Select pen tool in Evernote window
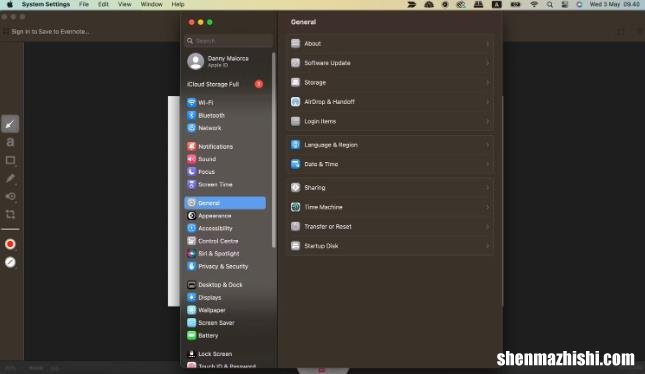The height and width of the screenshot is (374, 645). 10,178
